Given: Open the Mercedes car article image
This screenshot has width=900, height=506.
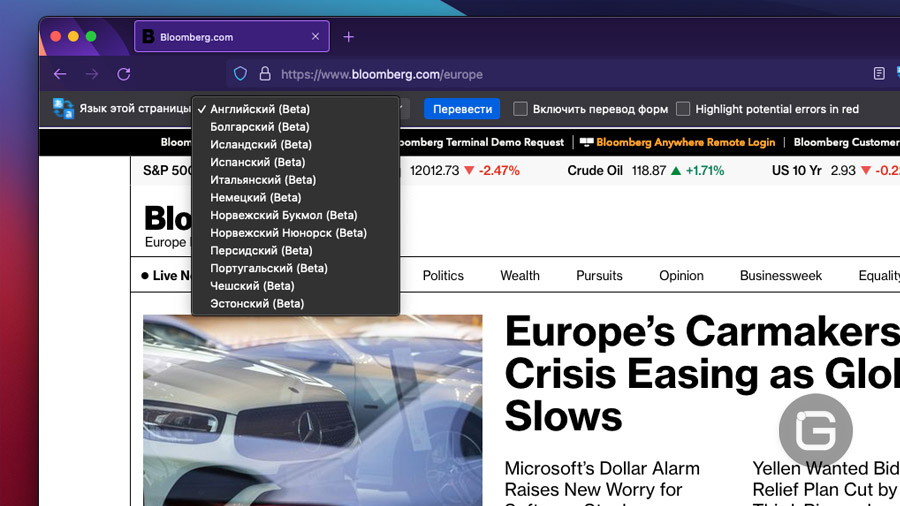Looking at the screenshot, I should tap(313, 410).
